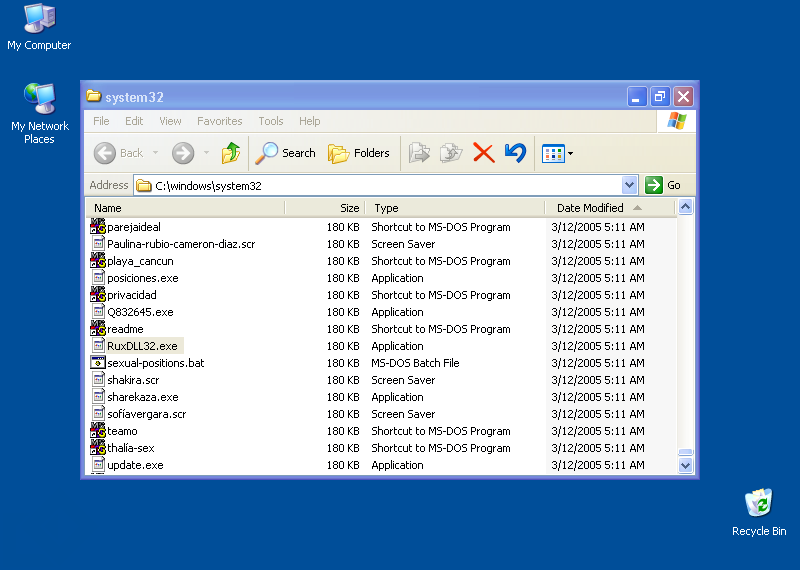The image size is (800, 570).
Task: Click the file name sharekaza.exe
Action: point(143,397)
